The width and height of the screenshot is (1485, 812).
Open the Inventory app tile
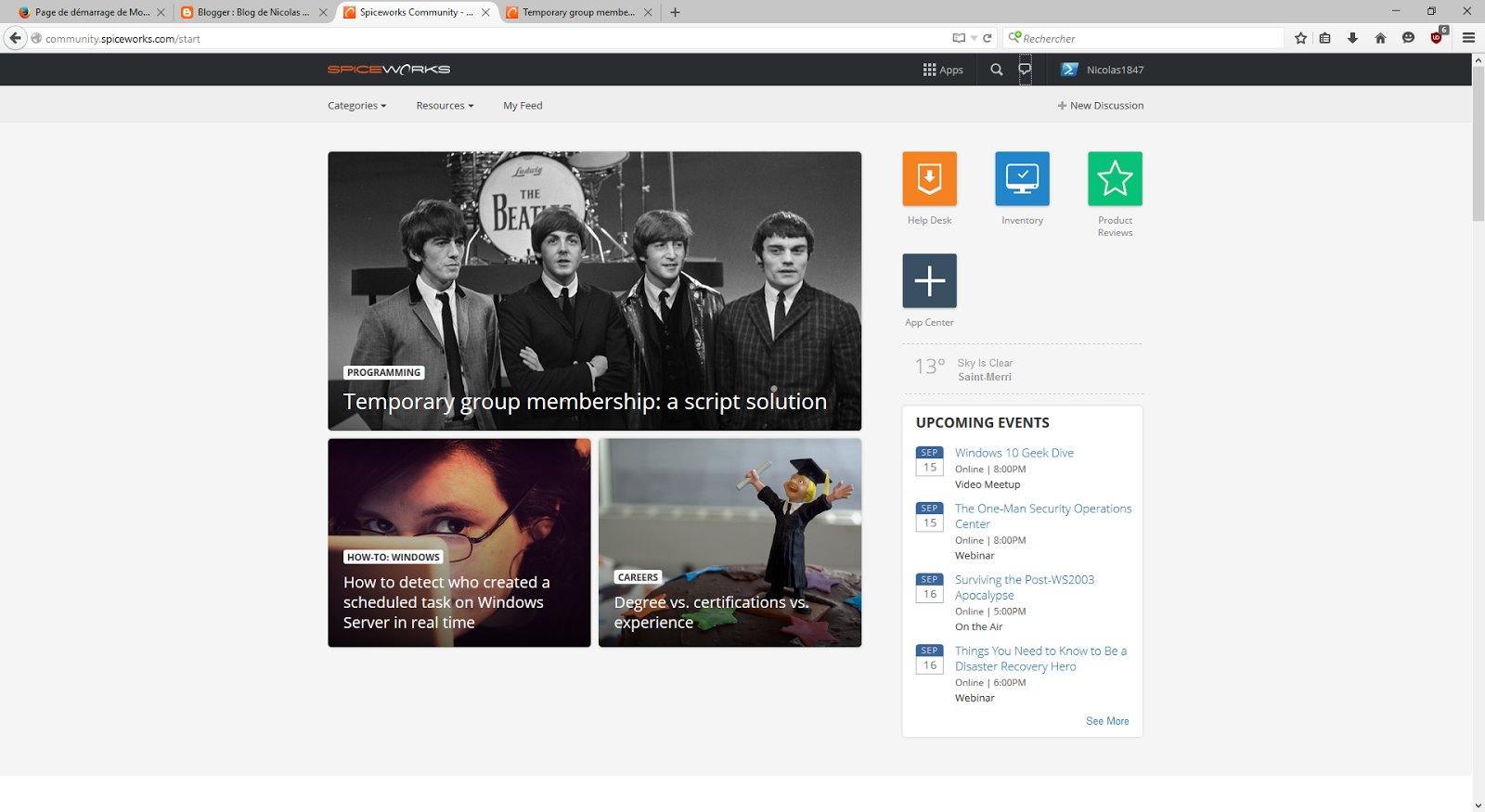[x=1022, y=178]
